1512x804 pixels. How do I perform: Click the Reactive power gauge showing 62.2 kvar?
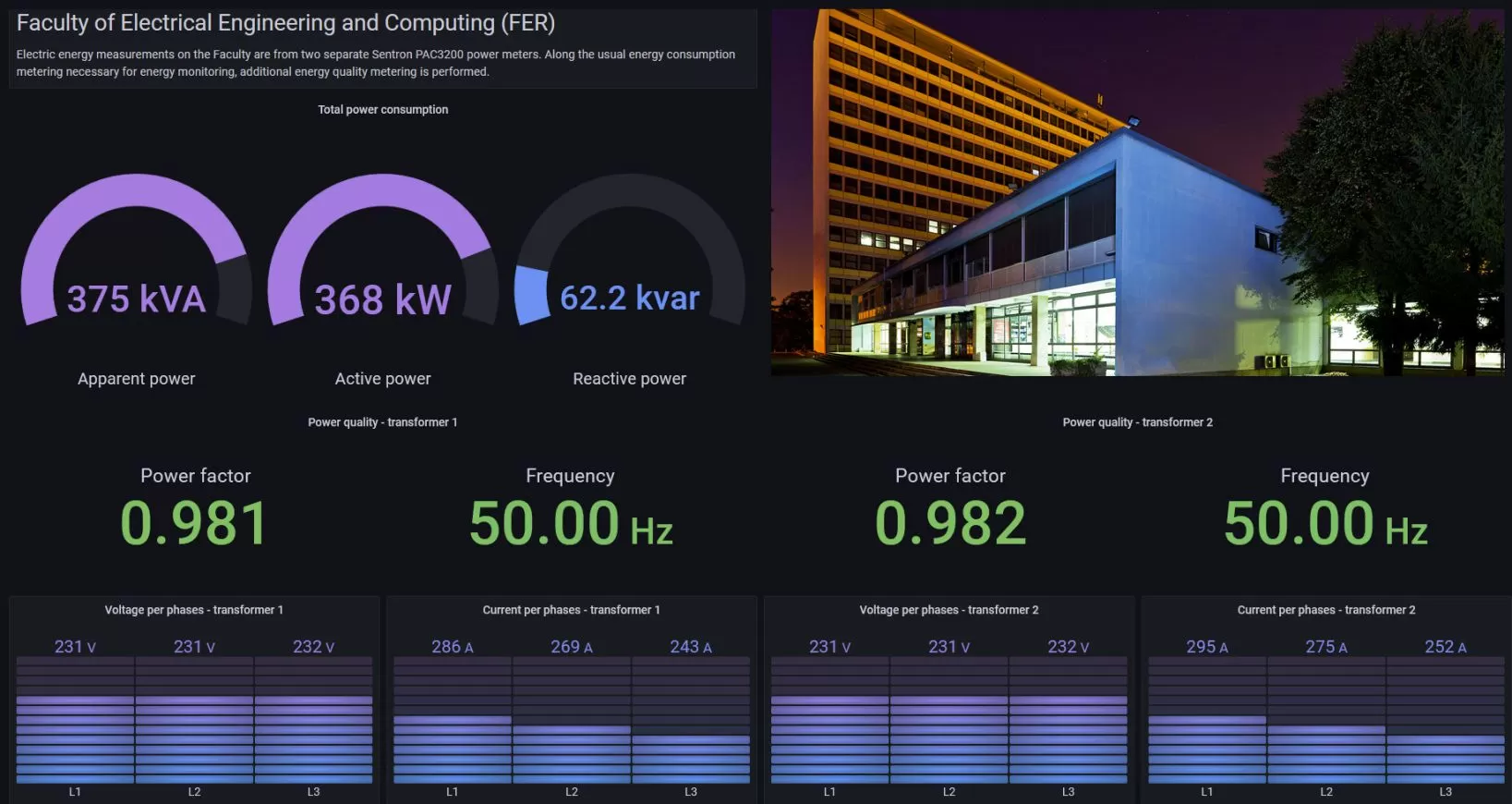pyautogui.click(x=629, y=250)
